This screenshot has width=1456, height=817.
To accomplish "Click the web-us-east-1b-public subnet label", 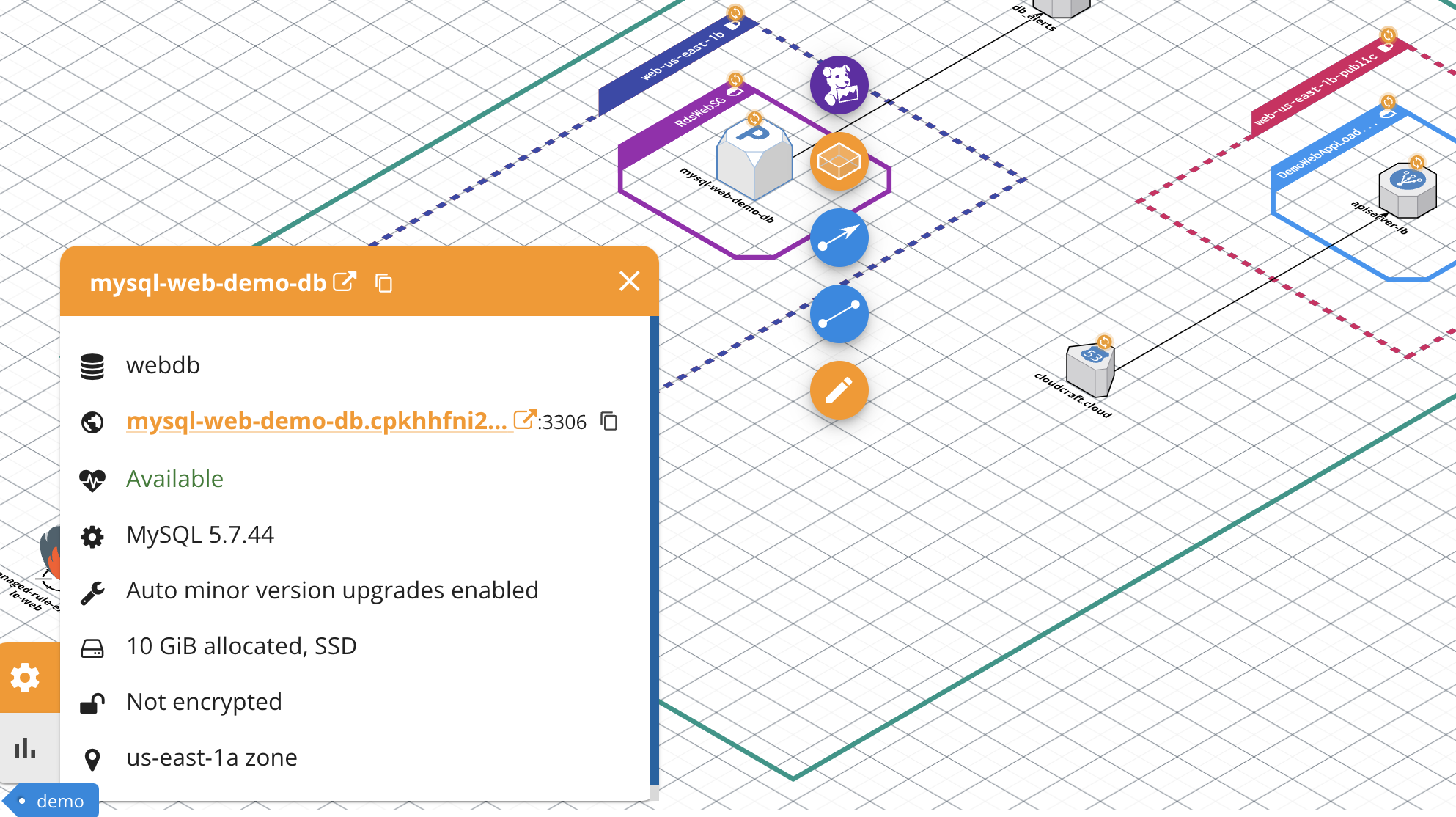I will (1316, 89).
